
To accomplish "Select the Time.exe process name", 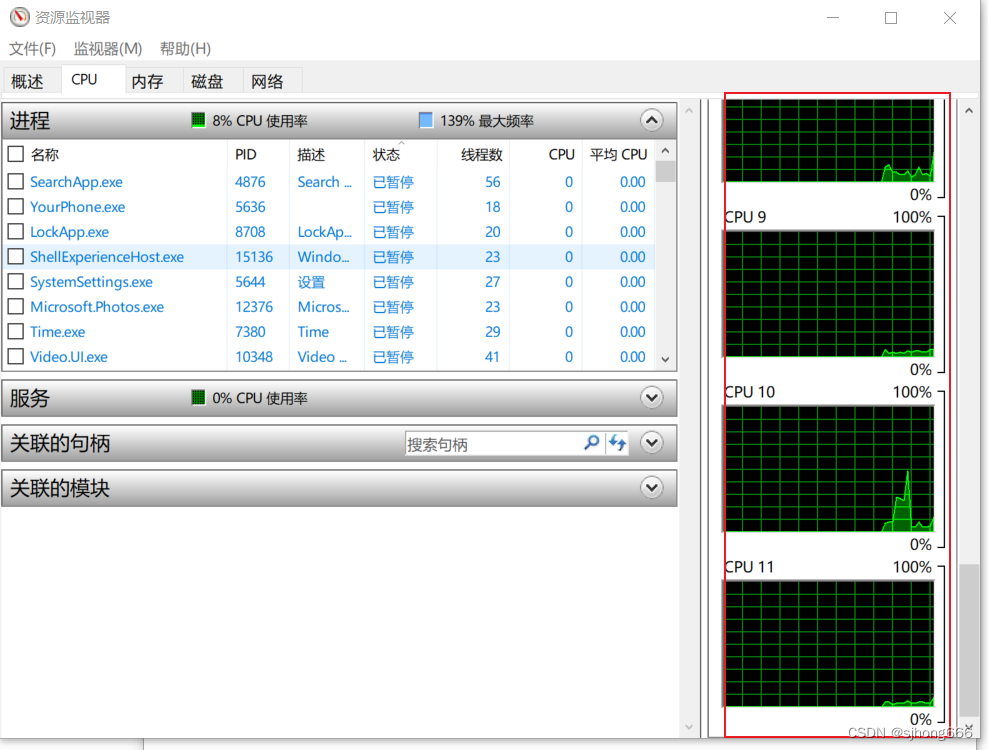I will [57, 332].
